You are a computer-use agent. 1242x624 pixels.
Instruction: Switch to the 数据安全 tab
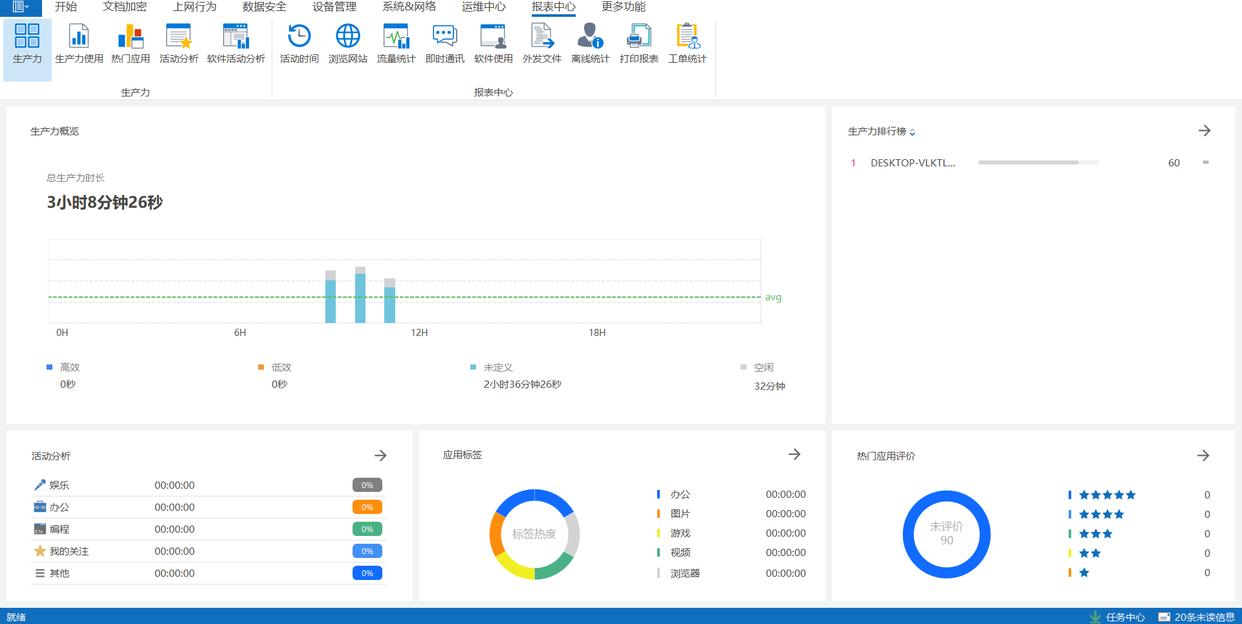[x=264, y=7]
